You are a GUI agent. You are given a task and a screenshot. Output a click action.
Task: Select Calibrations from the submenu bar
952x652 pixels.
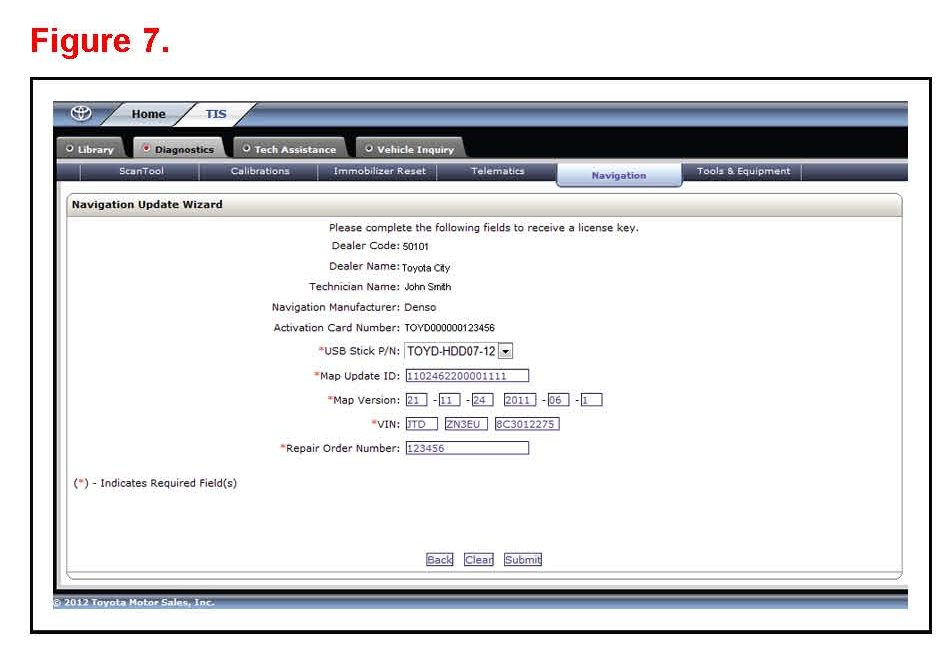click(x=260, y=172)
